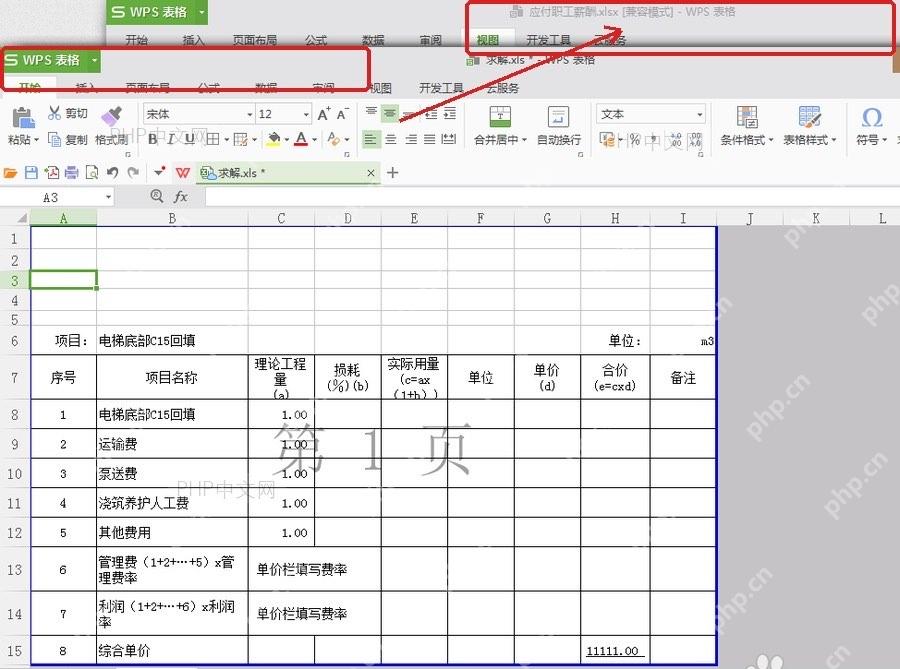Click the Paste (粘贴) clipboard icon

click(22, 117)
